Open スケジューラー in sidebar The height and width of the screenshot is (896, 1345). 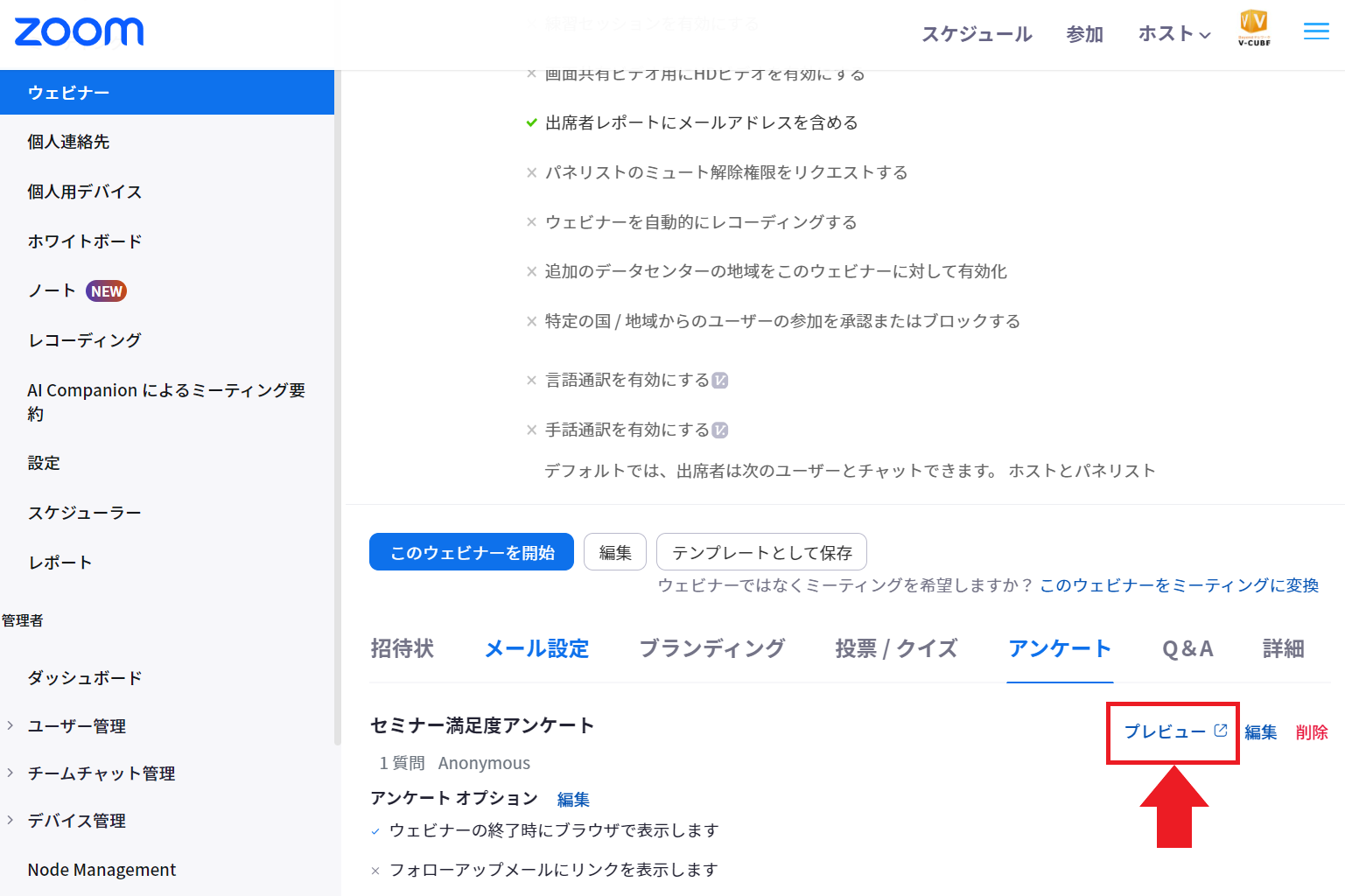[x=84, y=513]
